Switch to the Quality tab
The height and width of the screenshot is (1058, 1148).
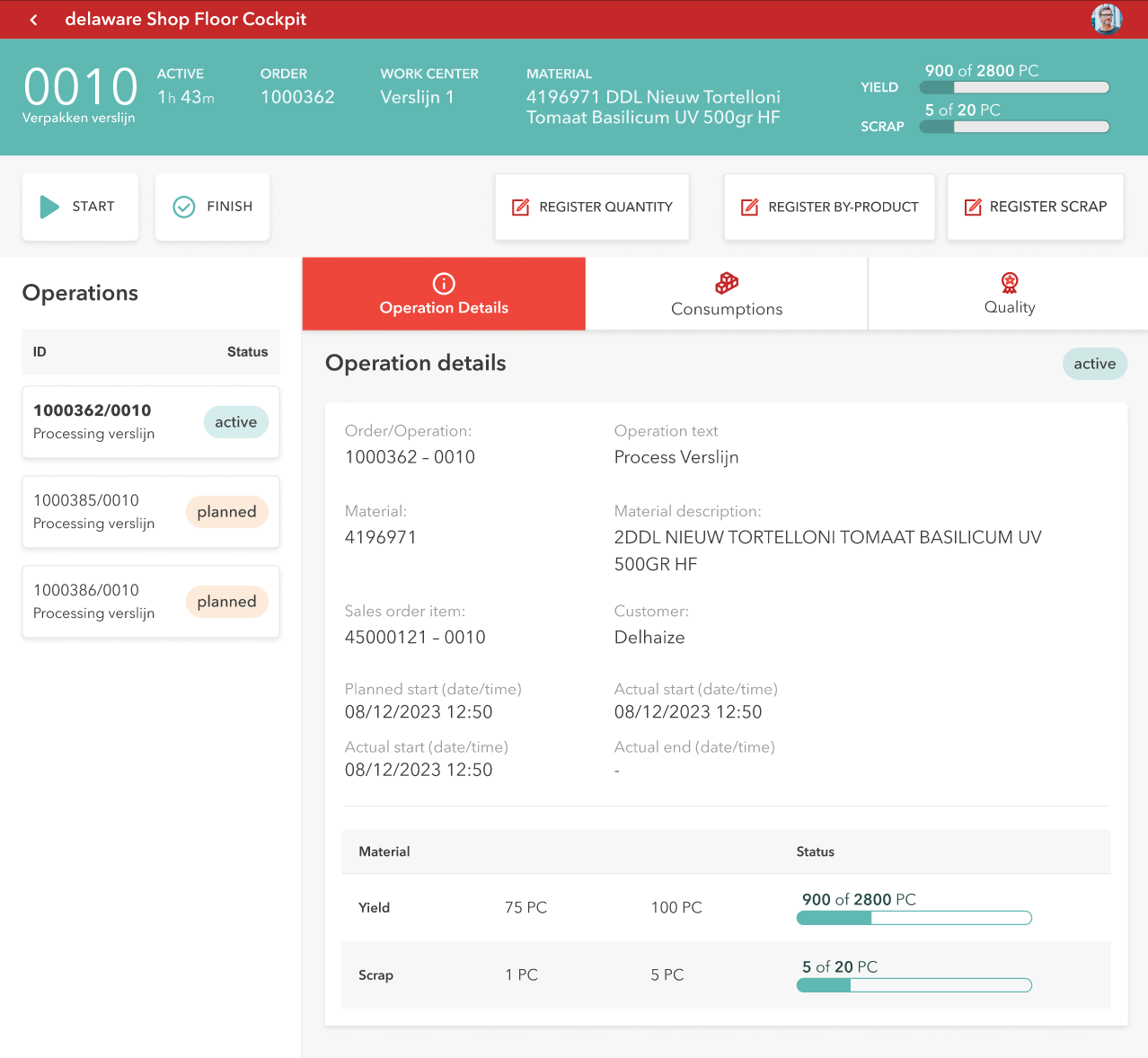(1010, 307)
